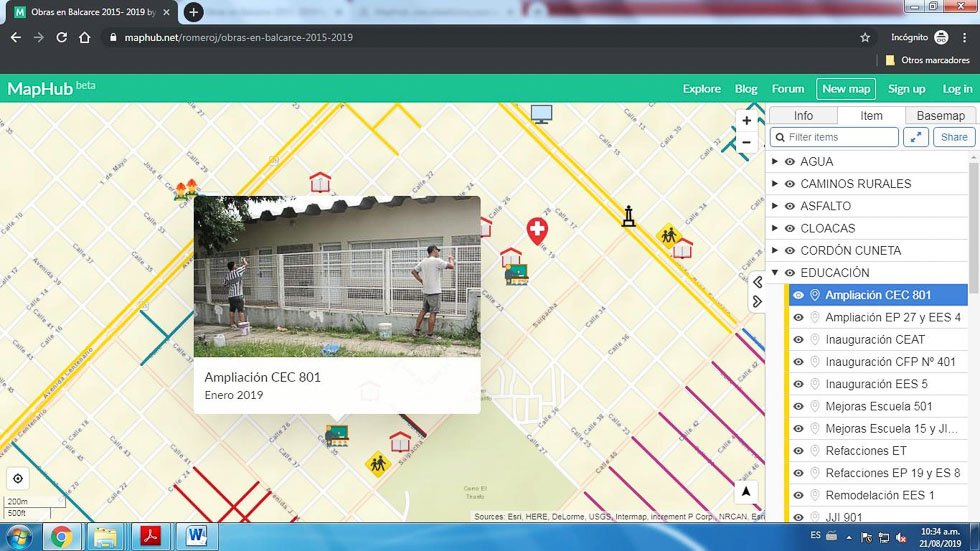Expand the CAMINOS RURALES group
Viewport: 980px width, 551px height.
click(x=775, y=184)
